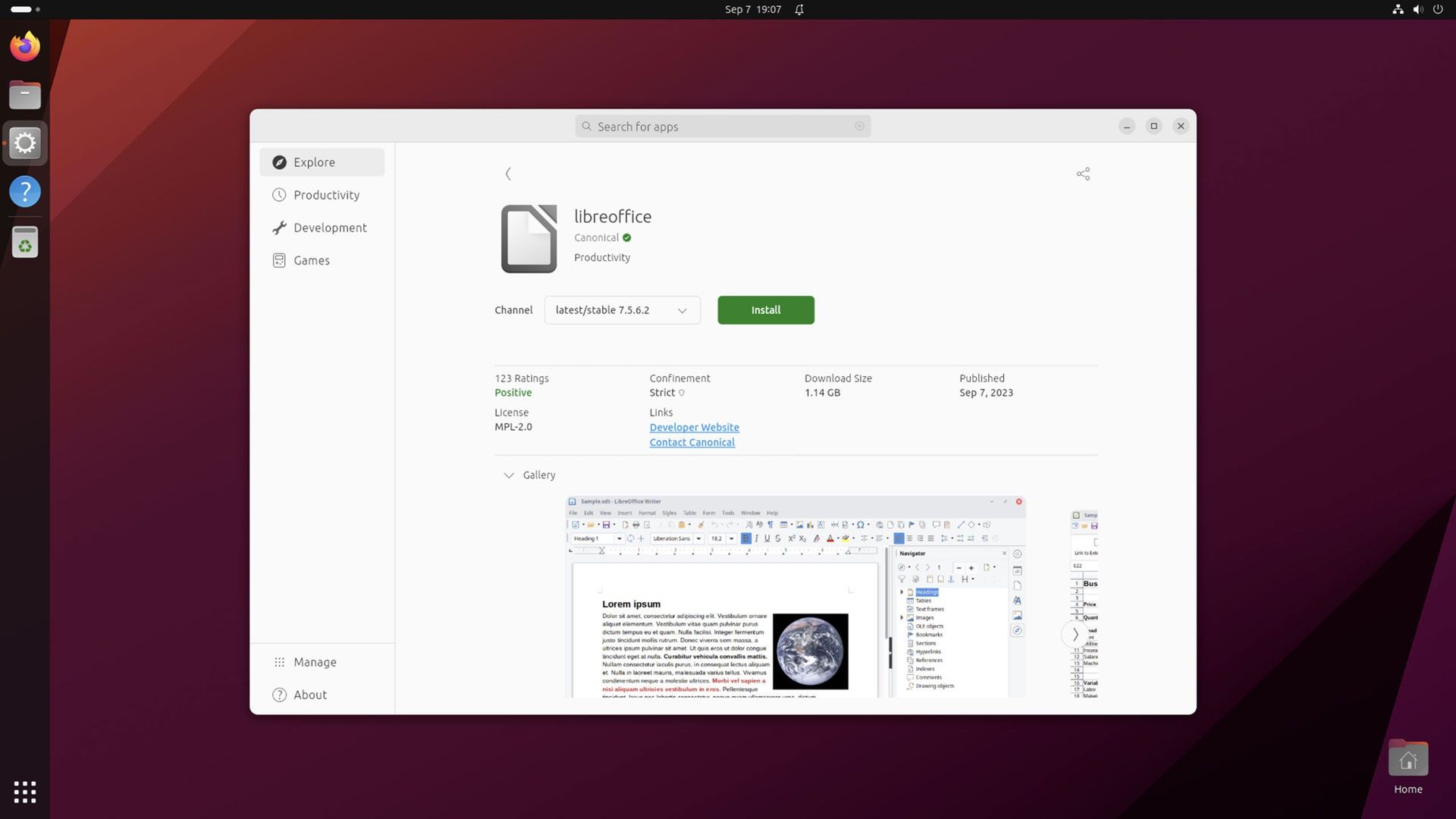Open the About section via its question icon
The width and height of the screenshot is (1456, 819).
click(278, 695)
